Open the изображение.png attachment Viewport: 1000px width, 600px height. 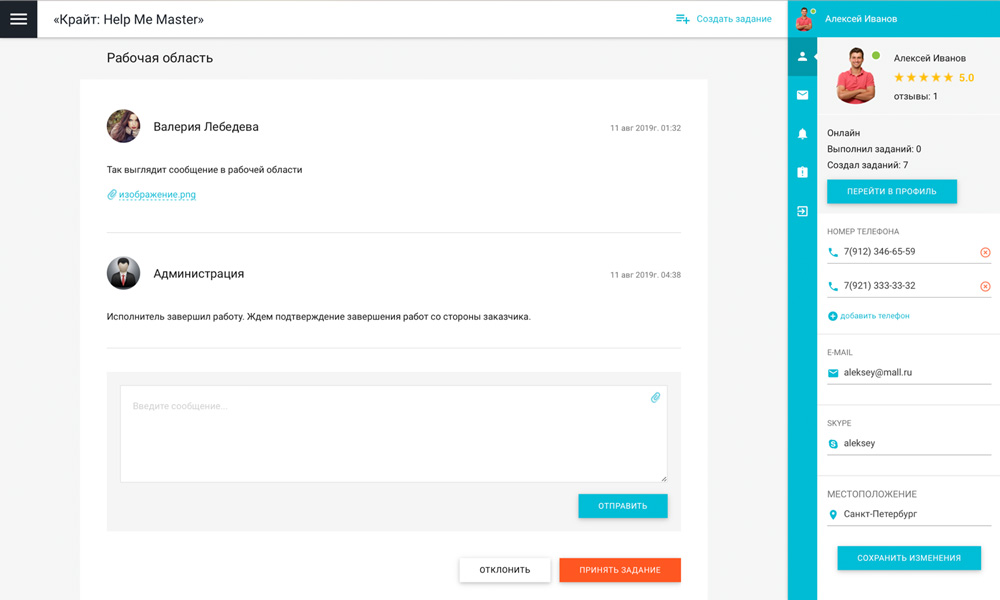[157, 195]
